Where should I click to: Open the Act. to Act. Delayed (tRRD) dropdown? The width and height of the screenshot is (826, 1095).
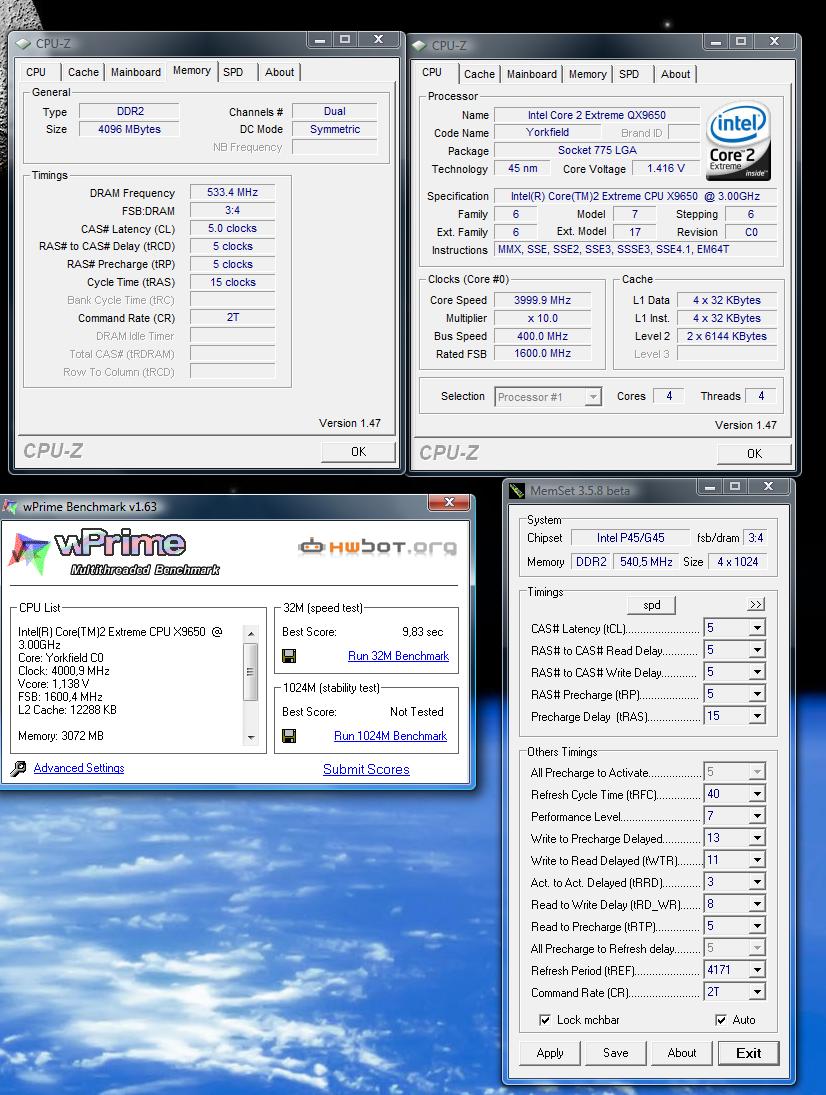(x=757, y=882)
